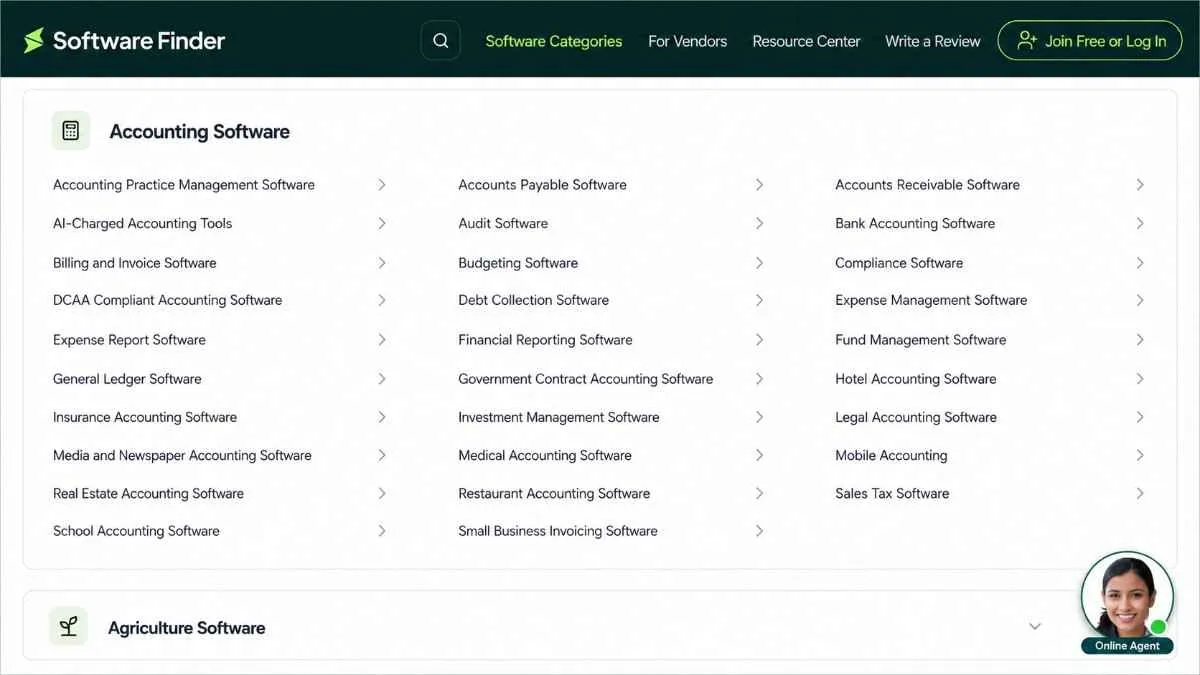This screenshot has height=675, width=1200.
Task: Open the search magnifier button
Action: tap(441, 41)
